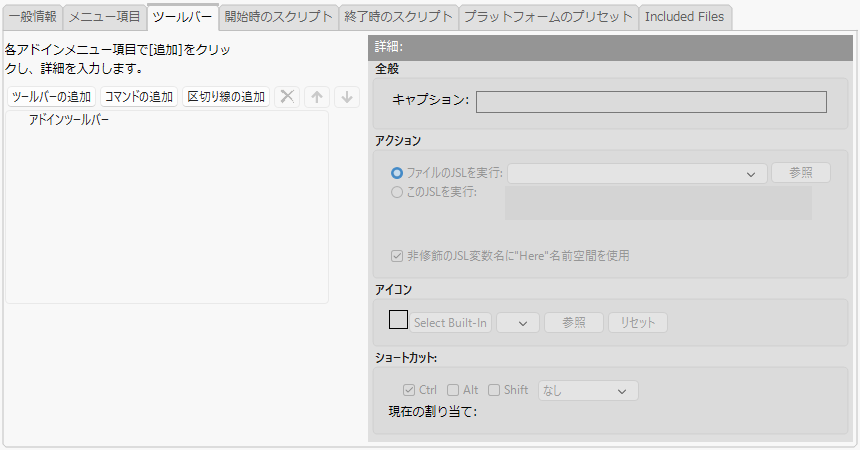Image resolution: width=860 pixels, height=450 pixels.
Task: Click ツールバーの追加 button
Action: pos(52,97)
